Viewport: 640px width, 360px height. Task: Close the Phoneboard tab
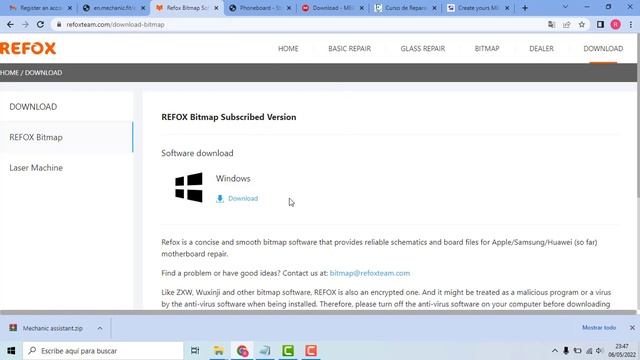pos(289,8)
